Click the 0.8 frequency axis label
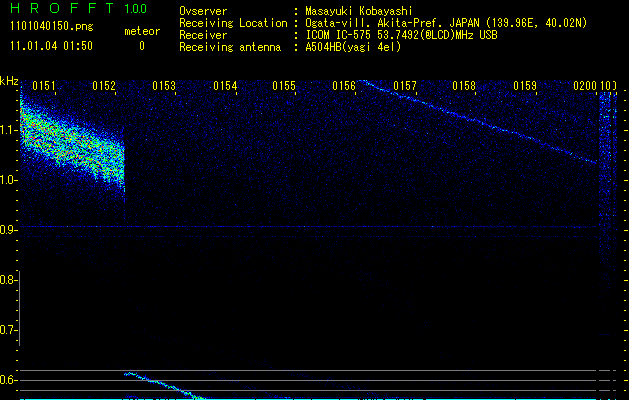Screen dimensions: 629x400 [8, 280]
